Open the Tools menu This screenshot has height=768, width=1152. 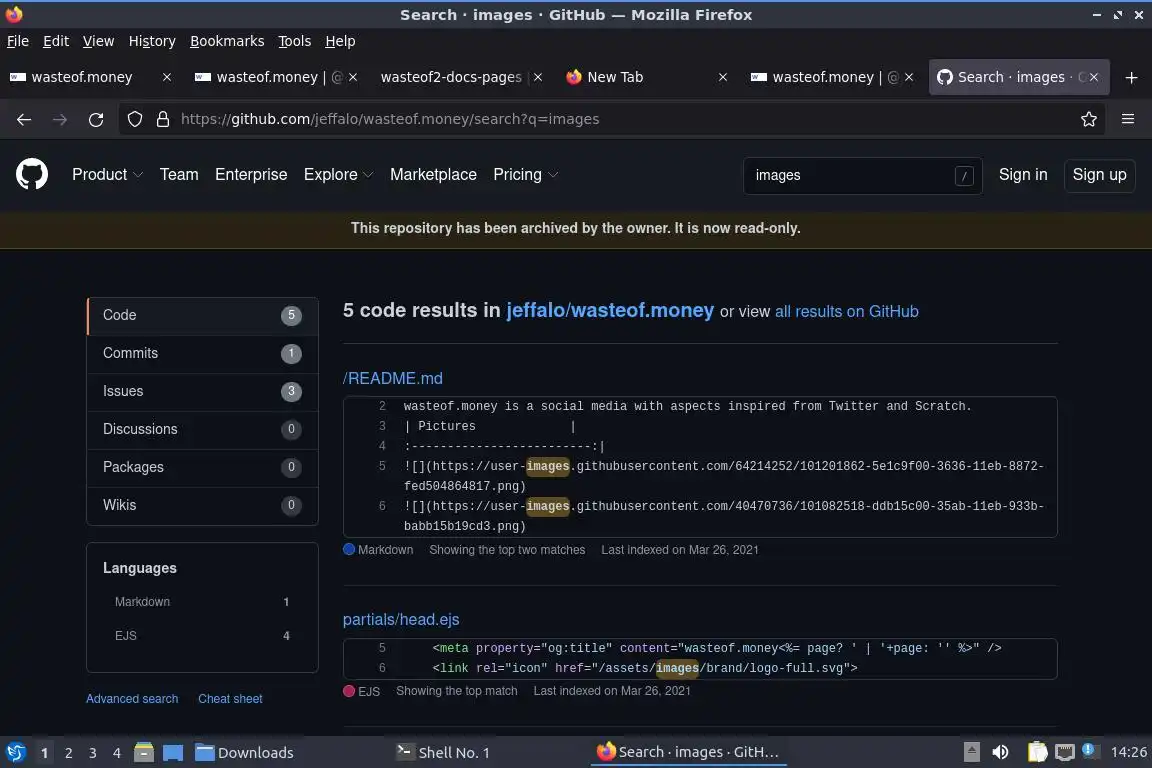295,41
